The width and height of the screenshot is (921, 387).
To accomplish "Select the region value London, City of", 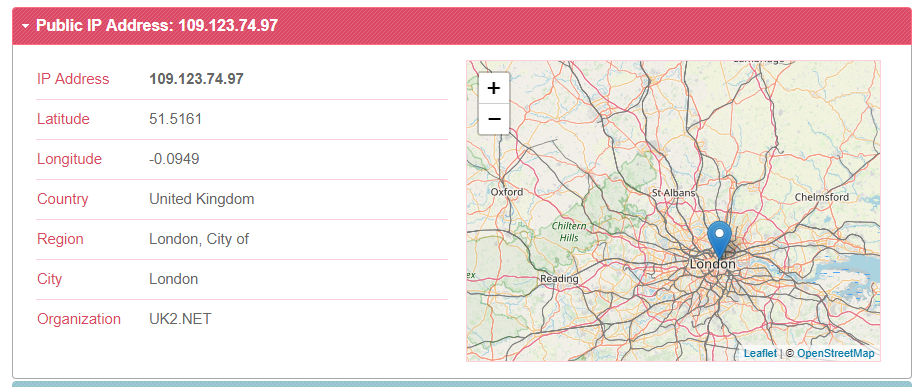I will coord(199,239).
